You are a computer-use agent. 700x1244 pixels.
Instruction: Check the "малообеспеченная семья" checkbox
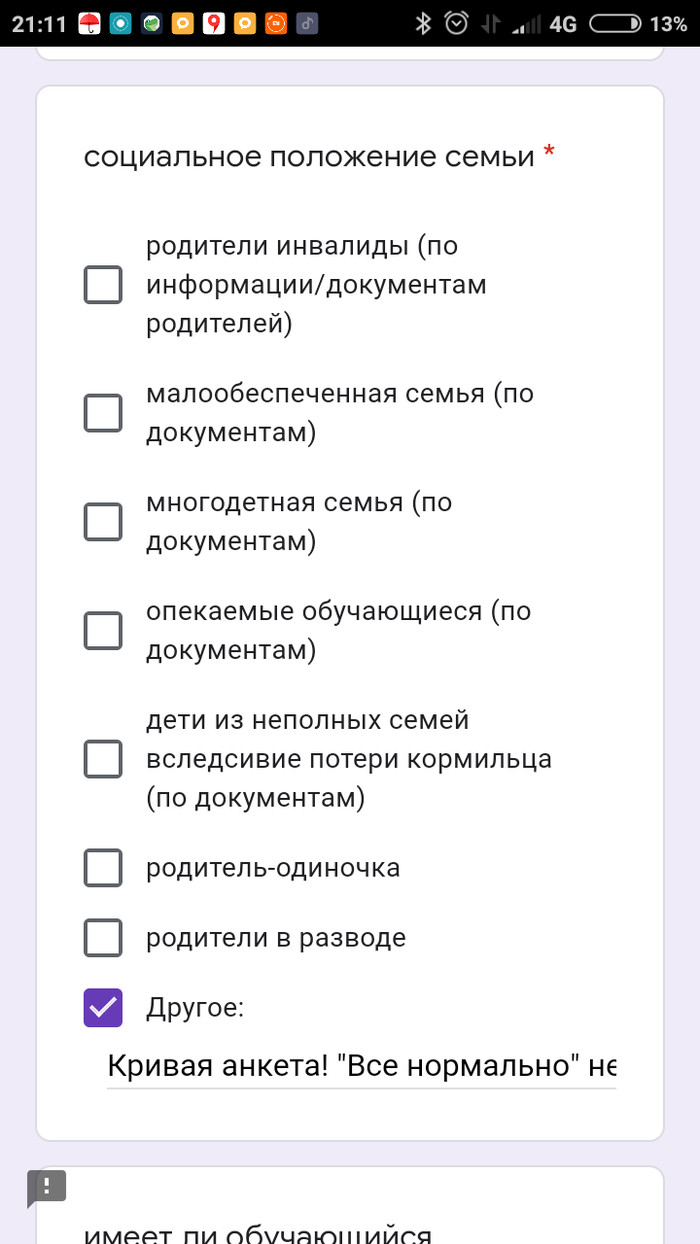[x=103, y=412]
